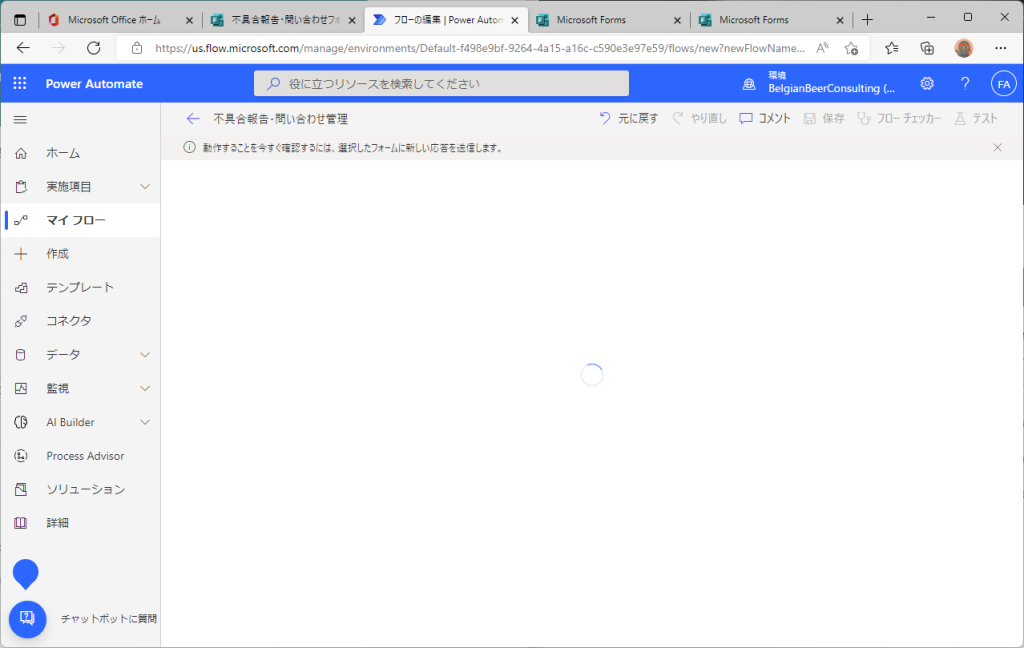Click the flow name 不具合報告・問い合わせ管理
This screenshot has height=648, width=1024.
coord(280,119)
